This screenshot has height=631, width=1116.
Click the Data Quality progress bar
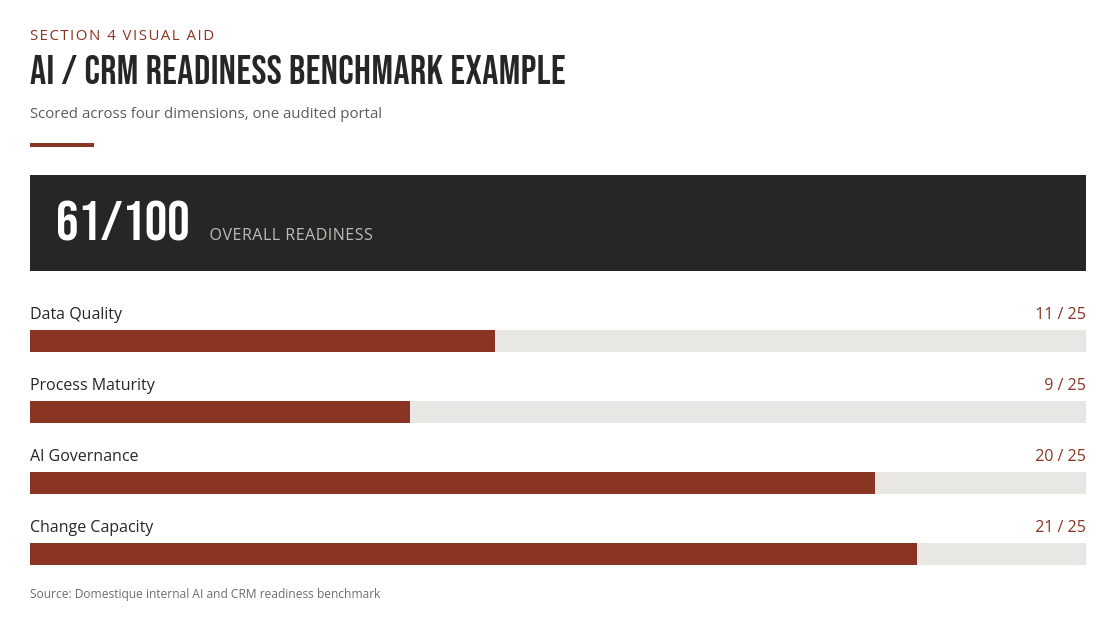point(557,341)
